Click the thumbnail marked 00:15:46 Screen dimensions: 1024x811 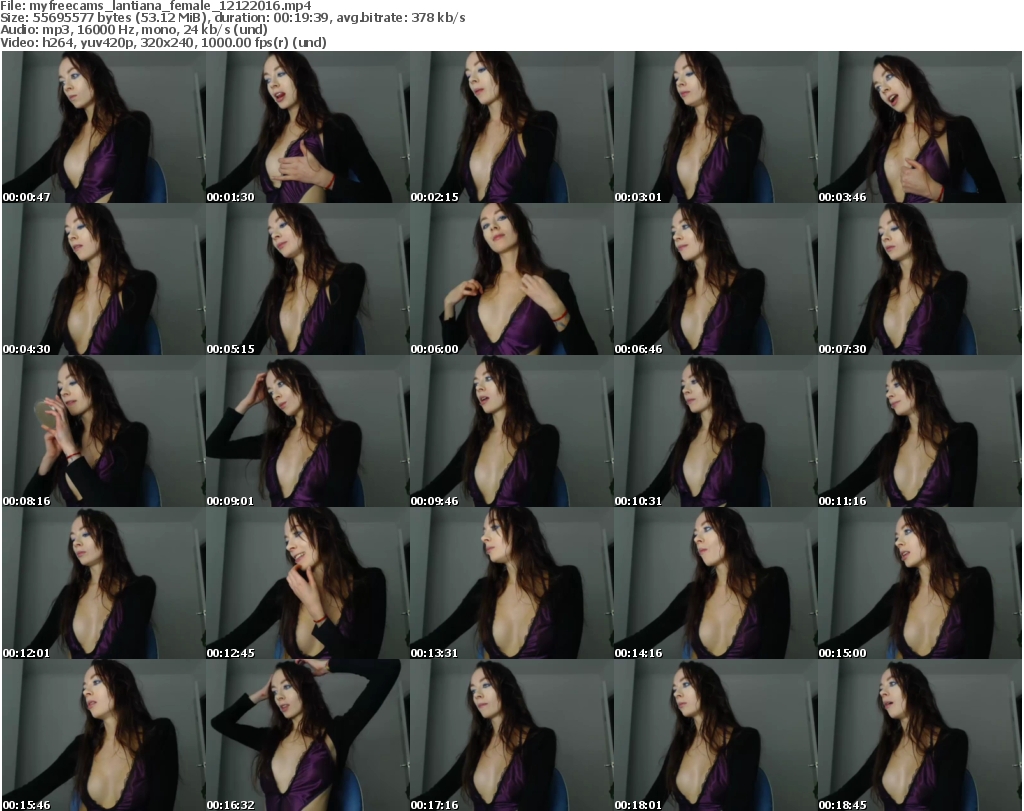click(104, 735)
